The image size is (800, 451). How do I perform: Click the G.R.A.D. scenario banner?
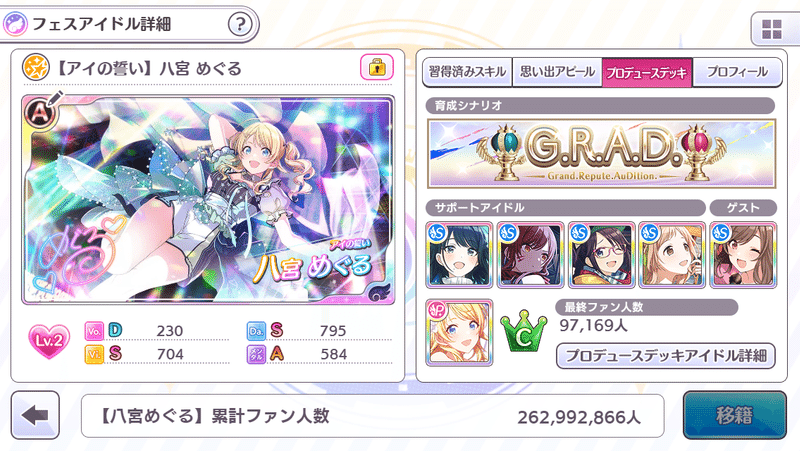coord(602,154)
